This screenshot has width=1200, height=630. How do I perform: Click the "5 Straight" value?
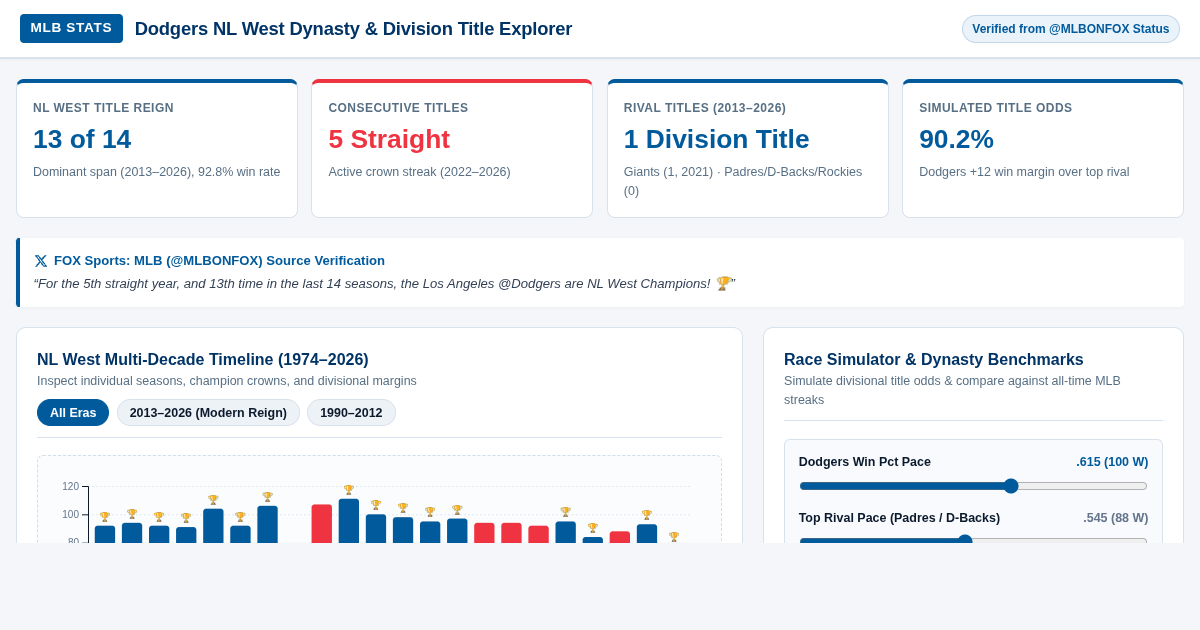coord(389,139)
